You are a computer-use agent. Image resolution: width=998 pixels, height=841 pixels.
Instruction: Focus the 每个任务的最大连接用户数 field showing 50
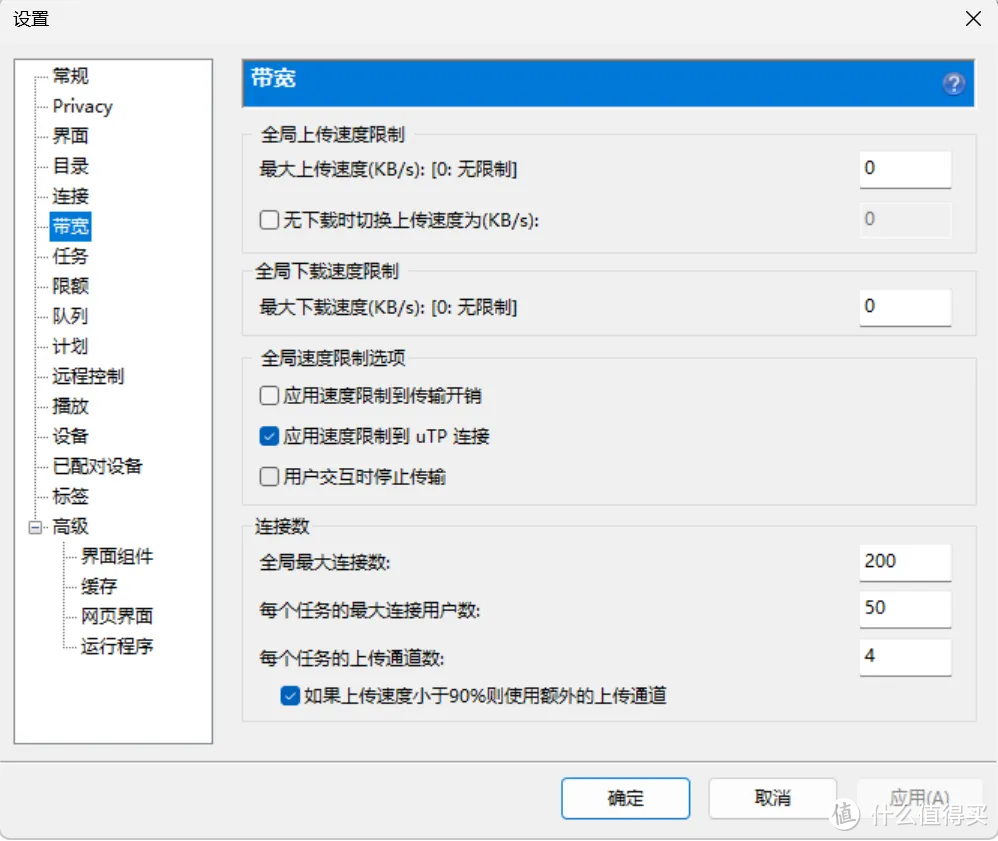tap(905, 609)
